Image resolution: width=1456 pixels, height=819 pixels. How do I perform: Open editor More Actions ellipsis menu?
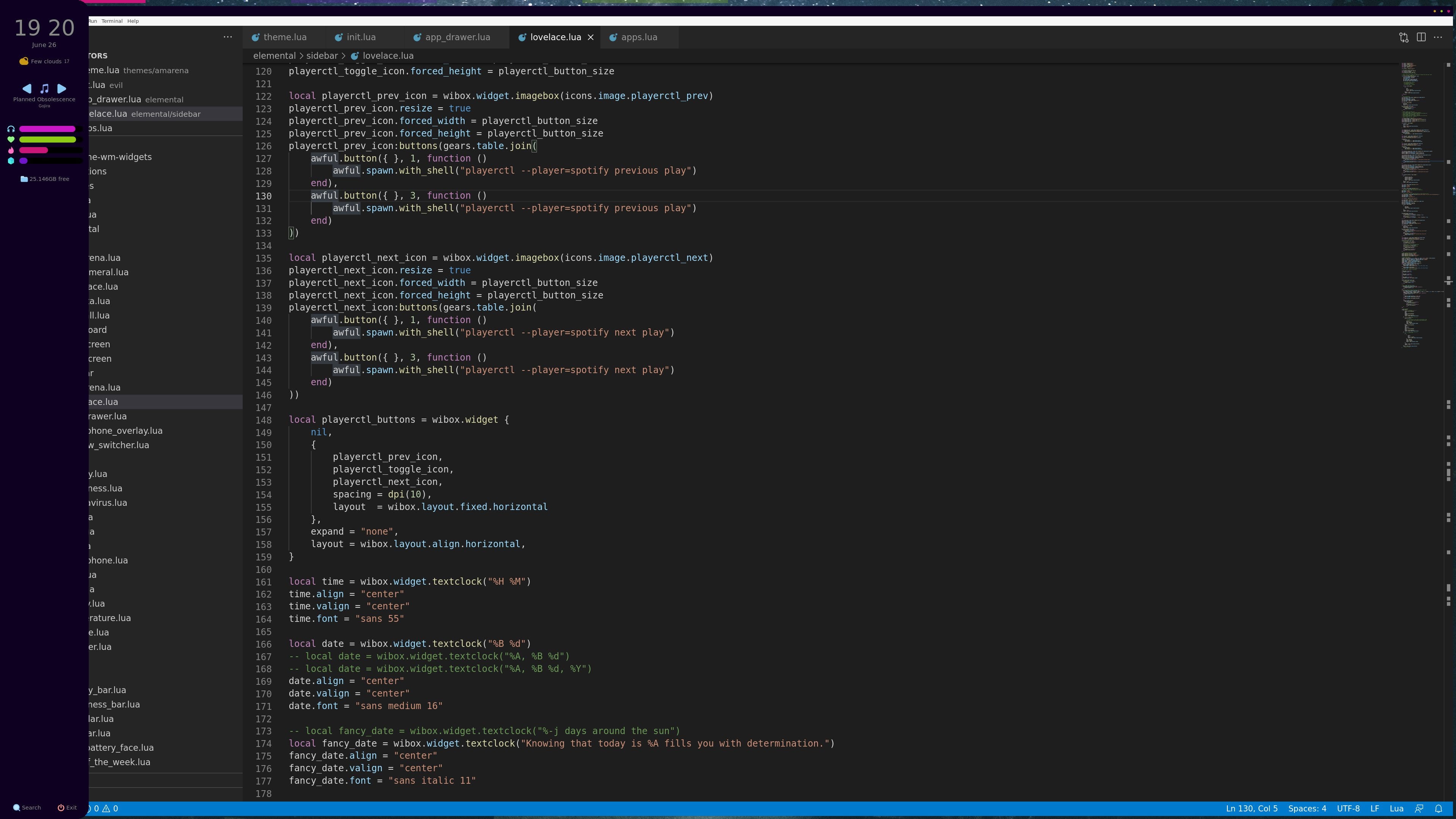coord(1439,37)
